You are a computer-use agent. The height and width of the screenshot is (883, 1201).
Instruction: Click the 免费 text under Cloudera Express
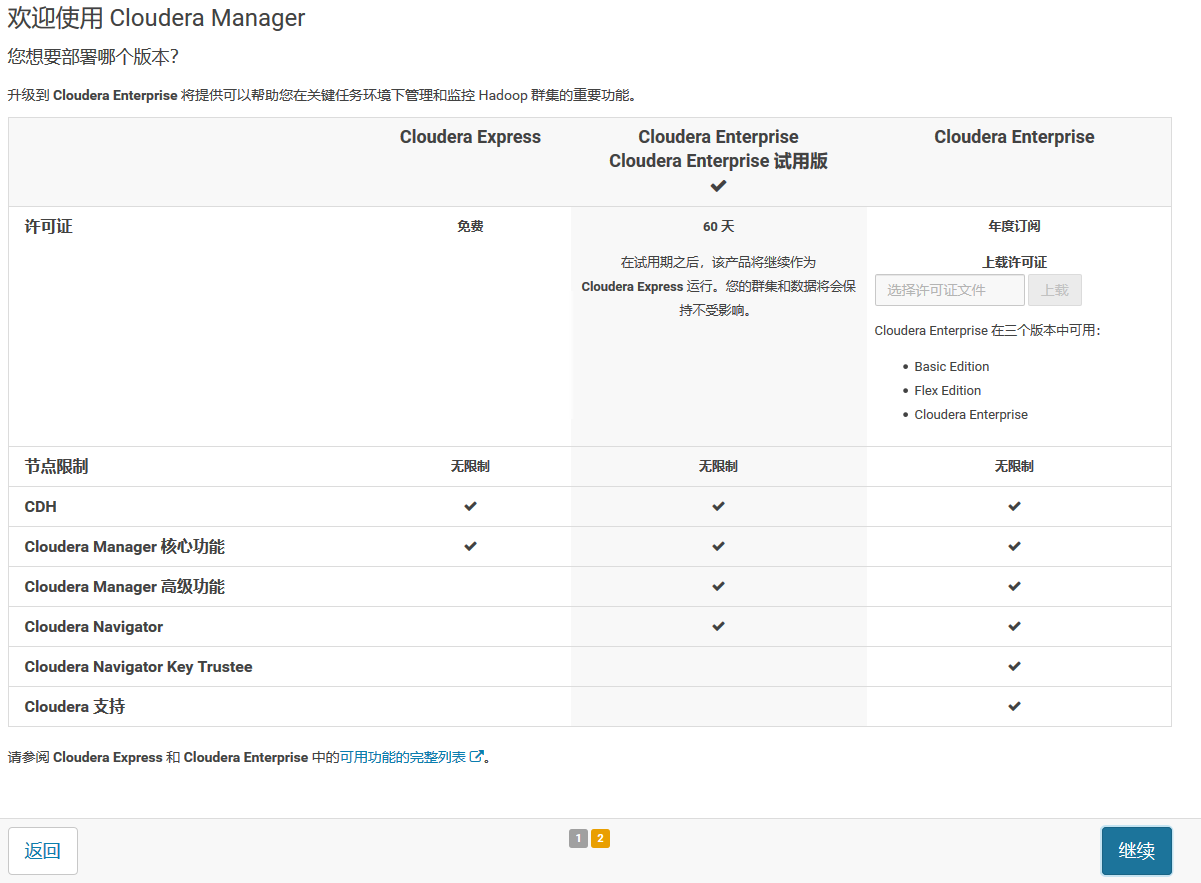click(x=470, y=227)
